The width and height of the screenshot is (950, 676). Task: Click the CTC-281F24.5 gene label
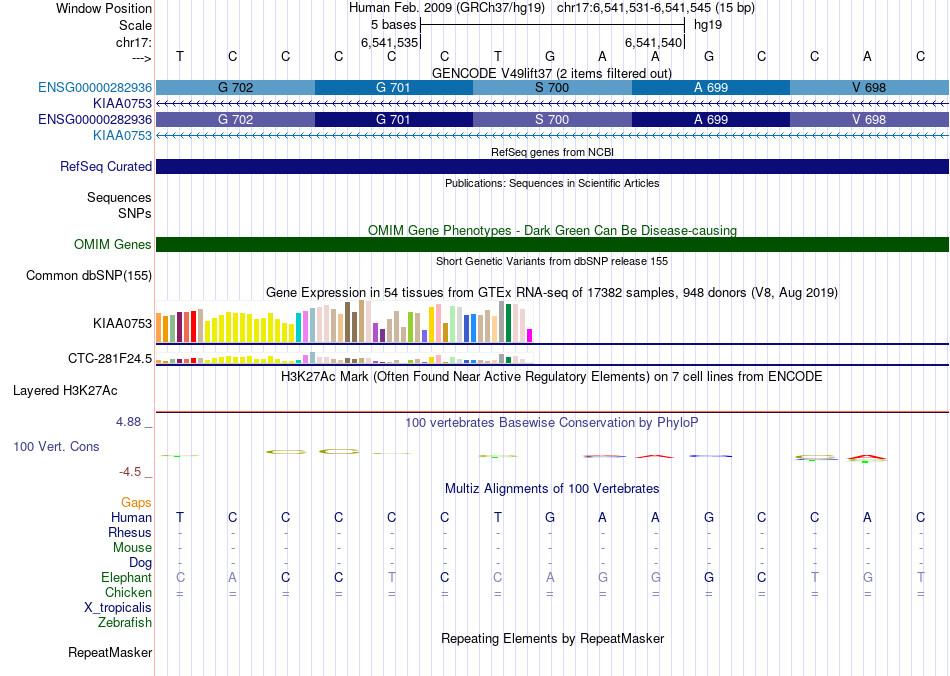click(x=110, y=359)
